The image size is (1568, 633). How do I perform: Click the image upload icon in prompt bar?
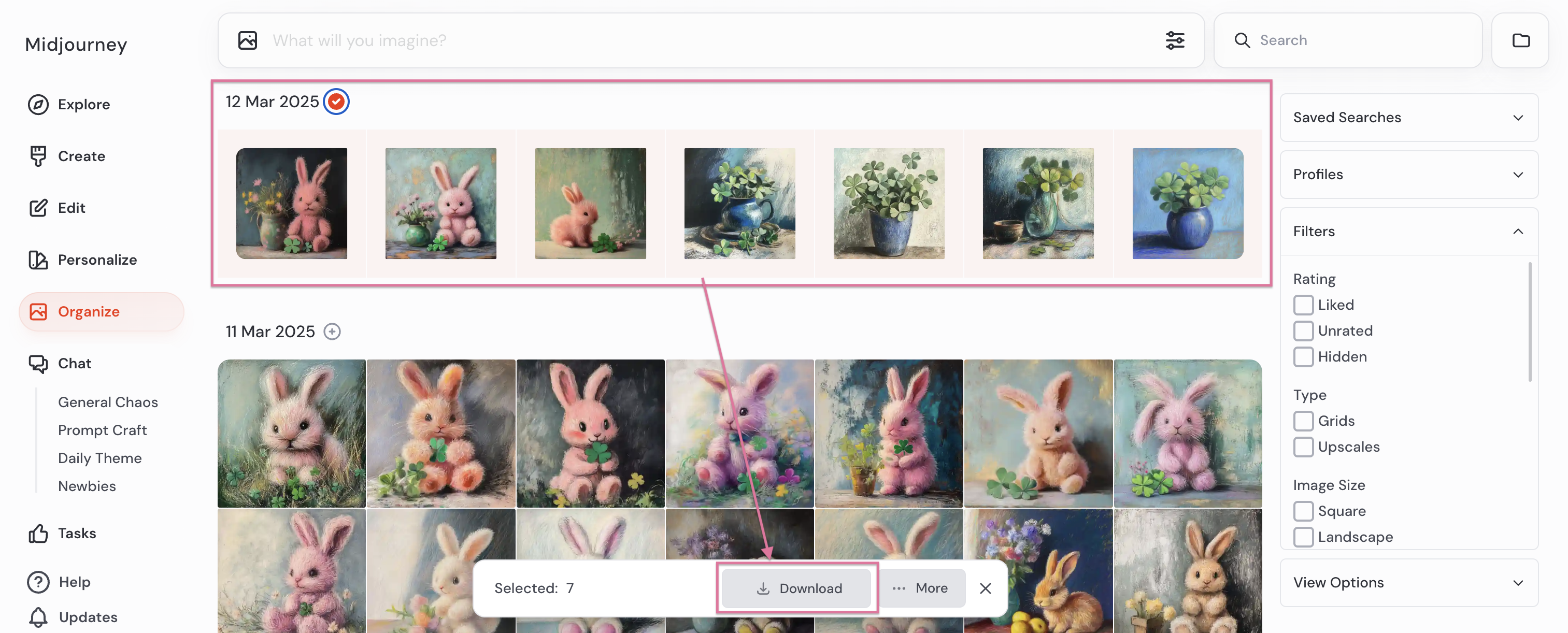[247, 40]
